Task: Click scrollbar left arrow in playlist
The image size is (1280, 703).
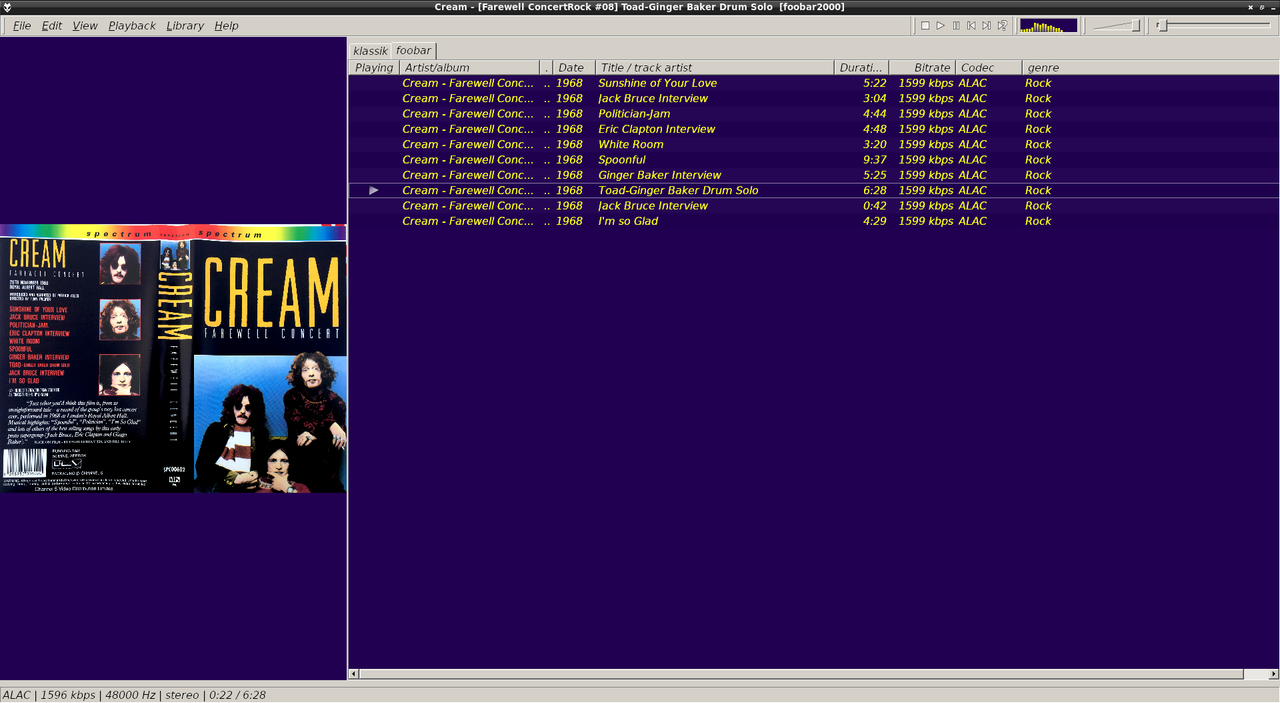Action: tap(354, 674)
